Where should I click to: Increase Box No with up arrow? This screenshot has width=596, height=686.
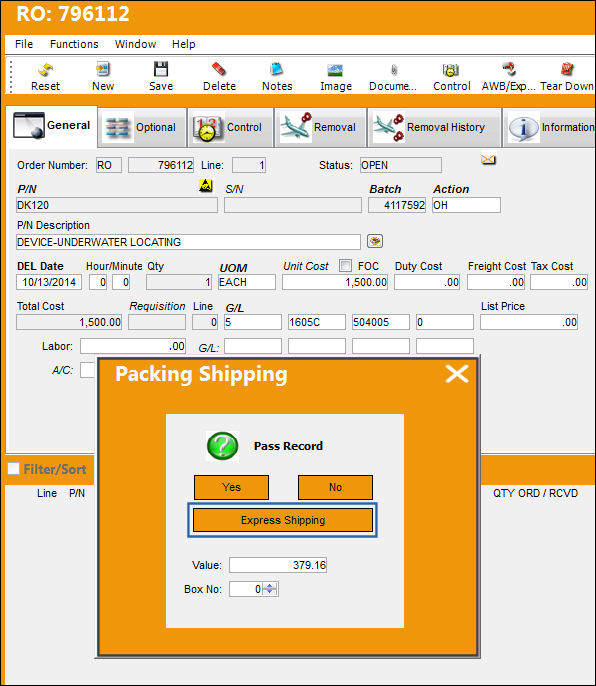(x=270, y=586)
